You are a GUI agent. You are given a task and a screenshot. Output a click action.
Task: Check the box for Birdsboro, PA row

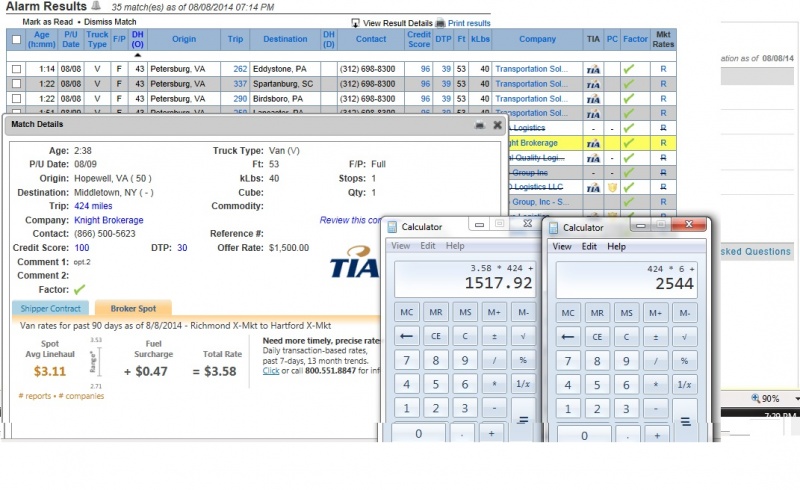(x=16, y=99)
